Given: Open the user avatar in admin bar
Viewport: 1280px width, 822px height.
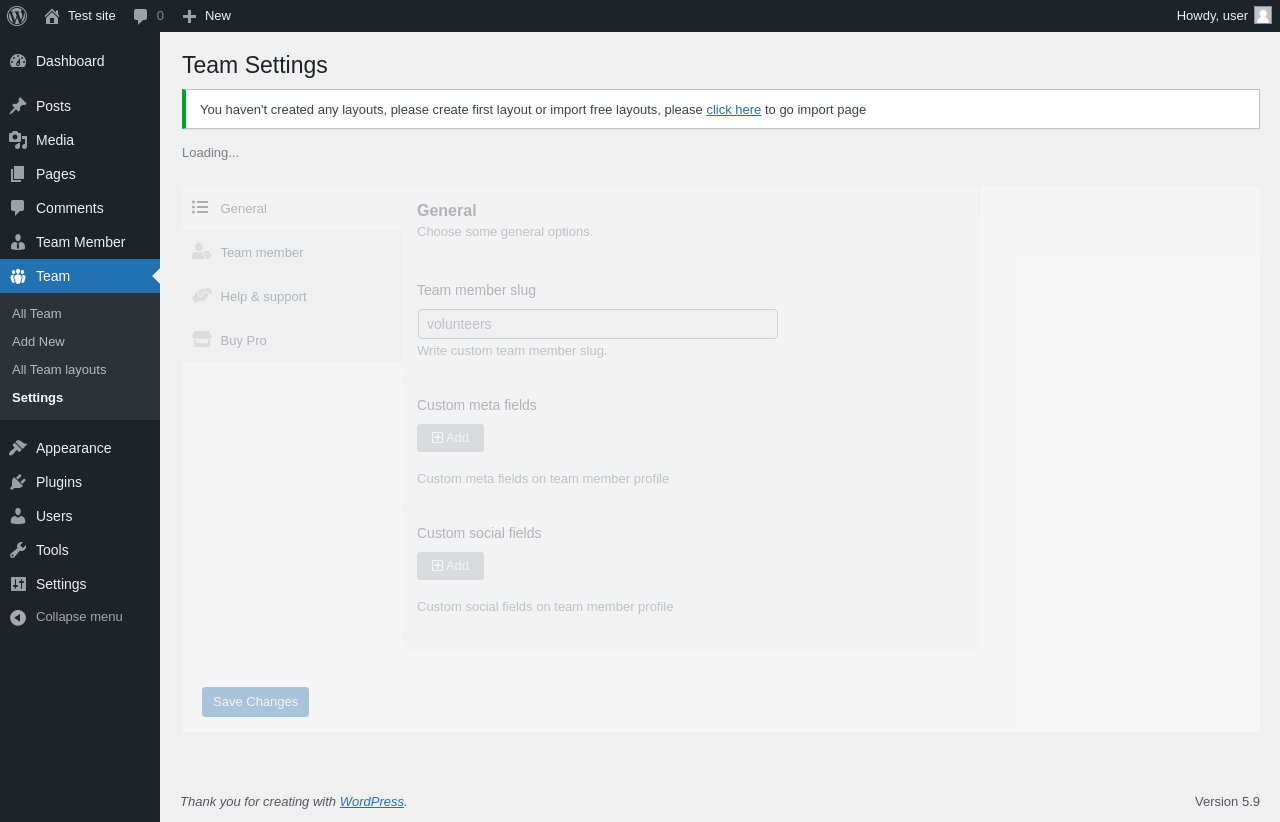Looking at the screenshot, I should click(1263, 15).
